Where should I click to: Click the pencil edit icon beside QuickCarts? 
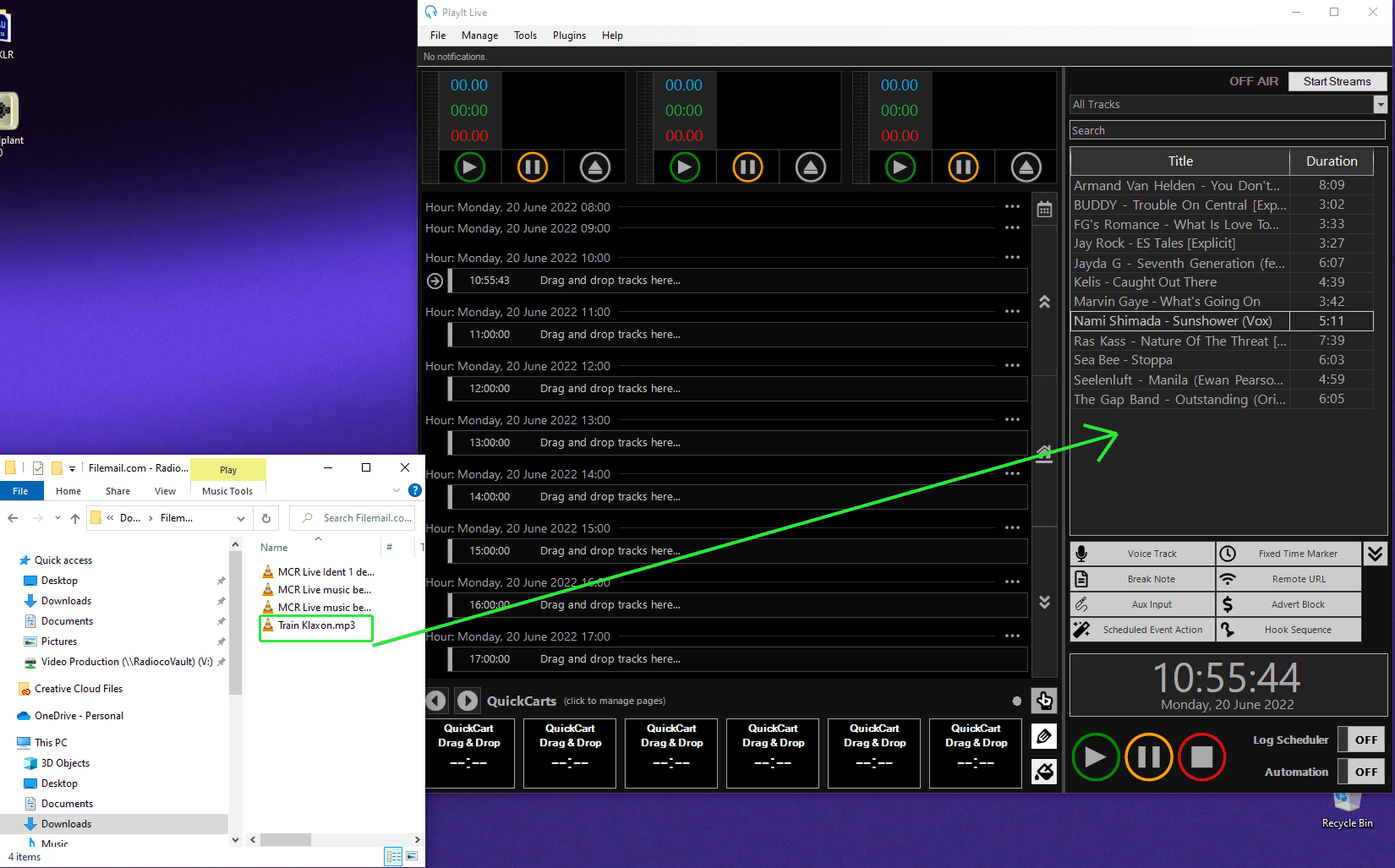point(1044,736)
